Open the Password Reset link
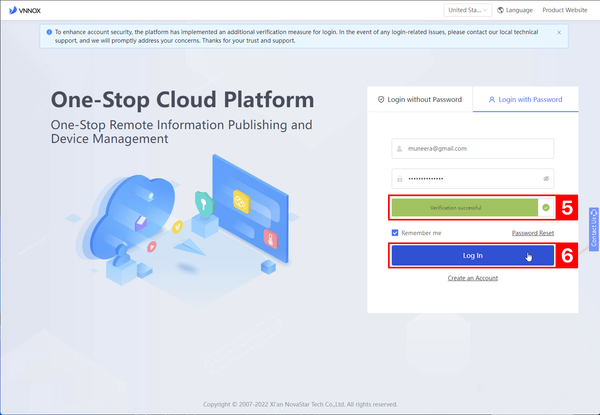Image resolution: width=600 pixels, height=415 pixels. coord(532,233)
